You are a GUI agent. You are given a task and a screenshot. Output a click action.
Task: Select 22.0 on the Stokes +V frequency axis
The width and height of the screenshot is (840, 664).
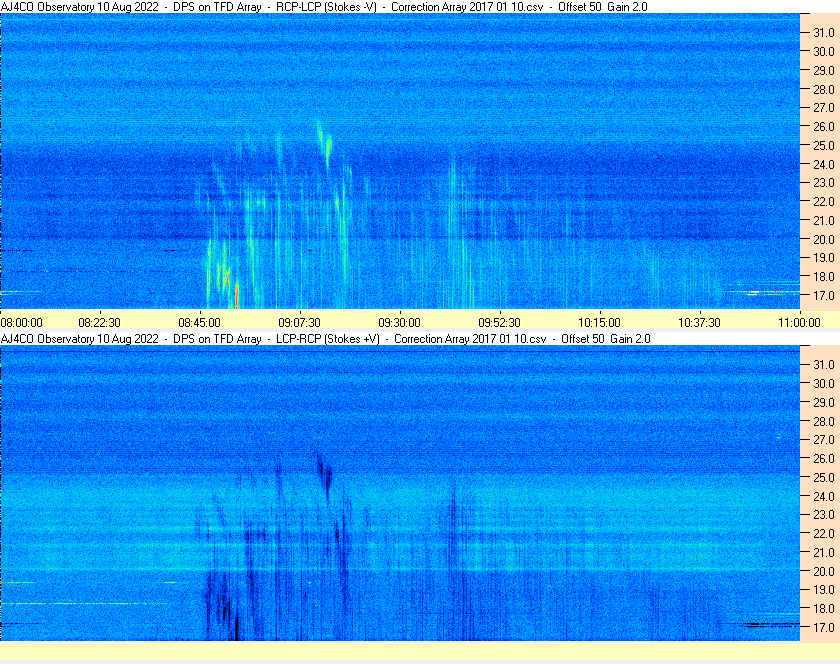824,534
